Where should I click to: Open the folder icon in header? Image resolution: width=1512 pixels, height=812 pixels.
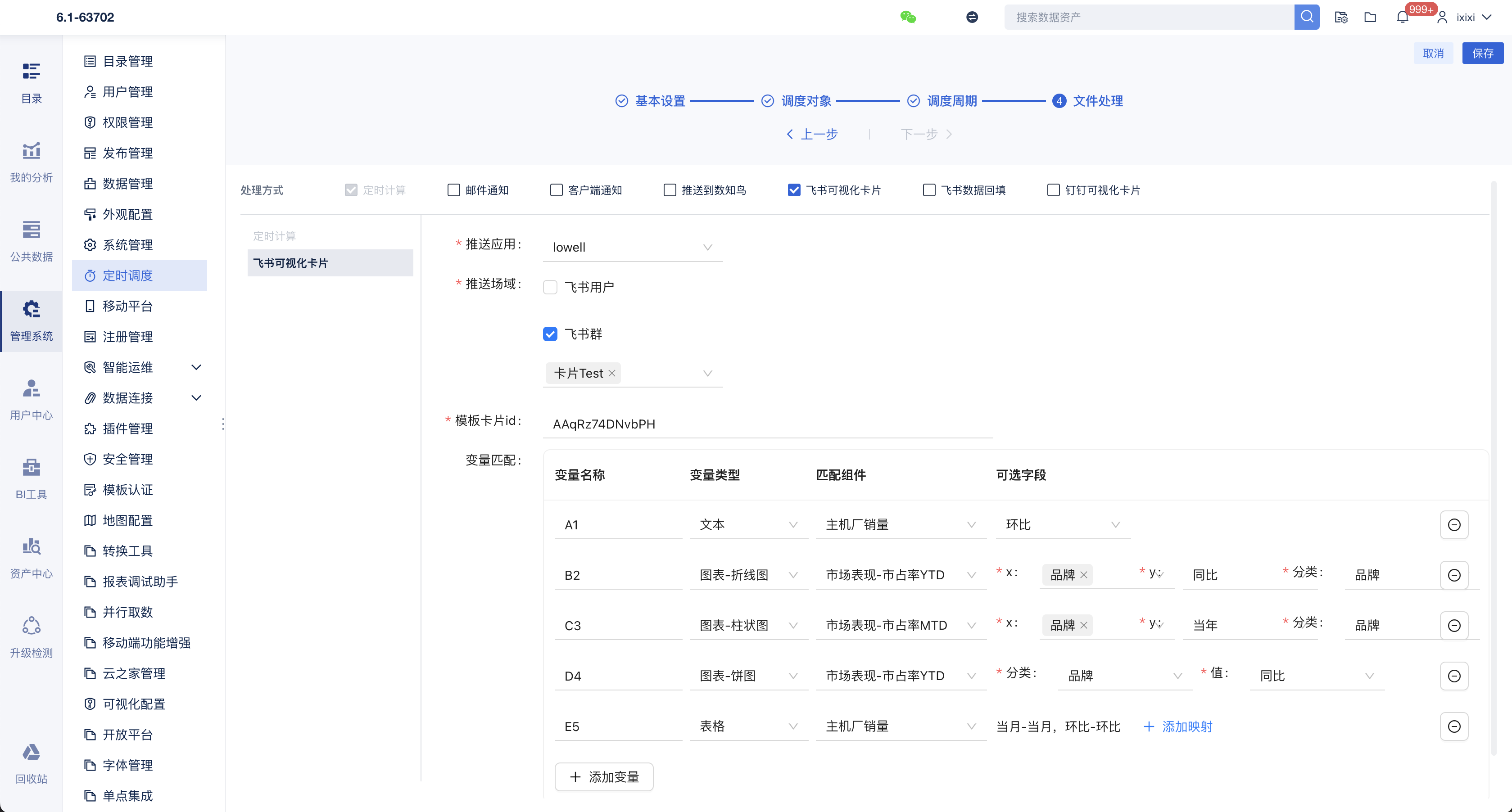click(x=1370, y=17)
